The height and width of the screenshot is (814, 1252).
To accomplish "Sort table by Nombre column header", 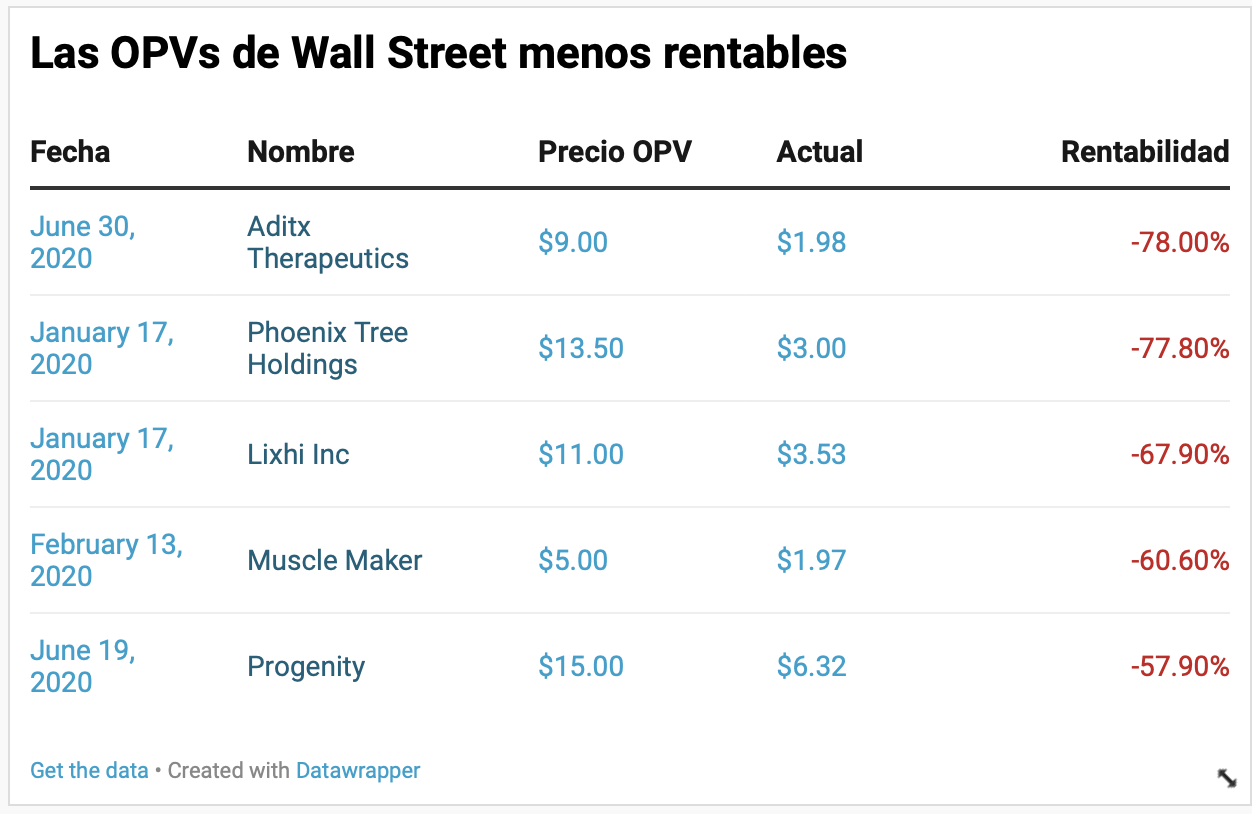I will (x=301, y=152).
